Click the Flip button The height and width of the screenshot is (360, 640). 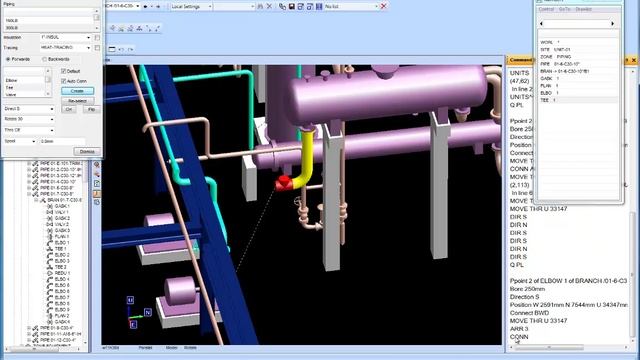coord(91,109)
